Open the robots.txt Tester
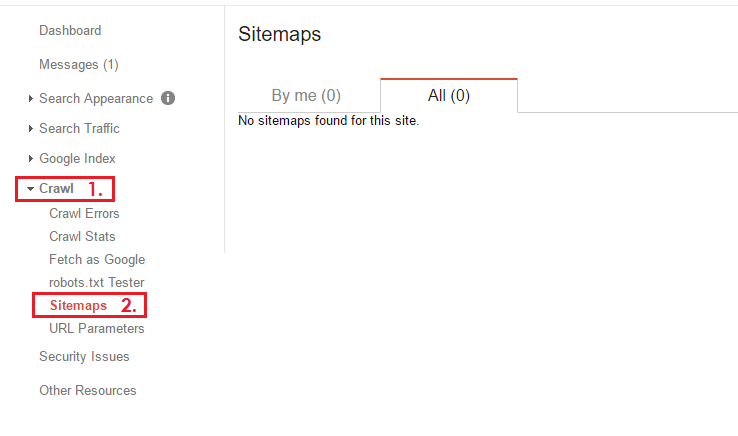738x436 pixels. click(x=96, y=283)
